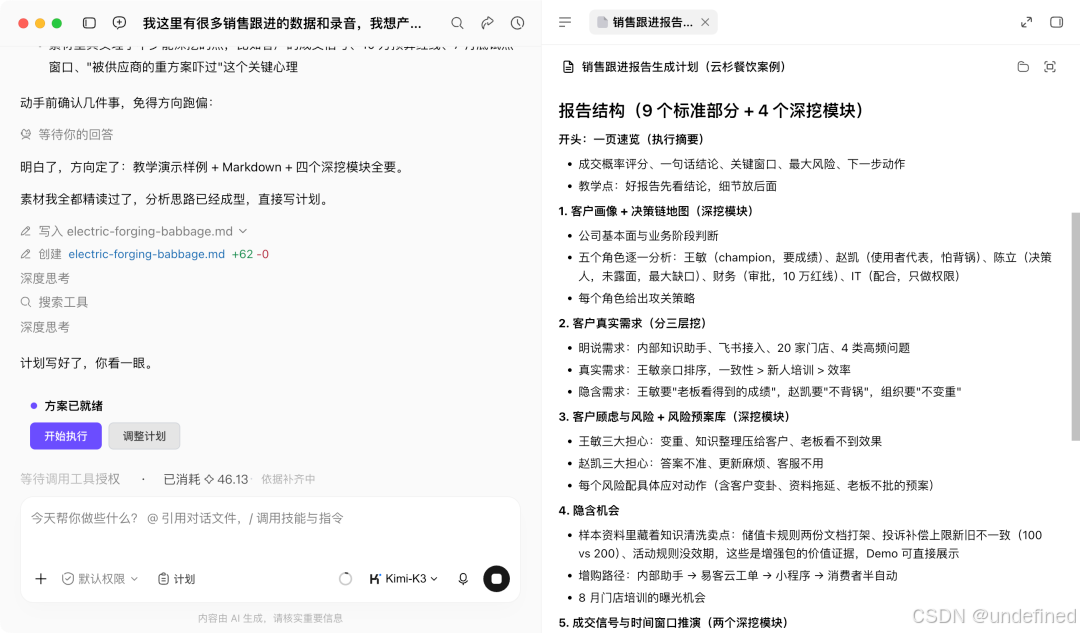Open search with the magnifier icon
The width and height of the screenshot is (1080, 633).
[457, 23]
